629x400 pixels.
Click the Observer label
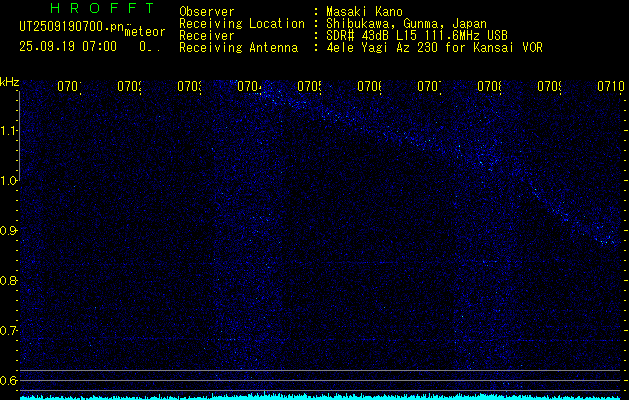pos(207,11)
